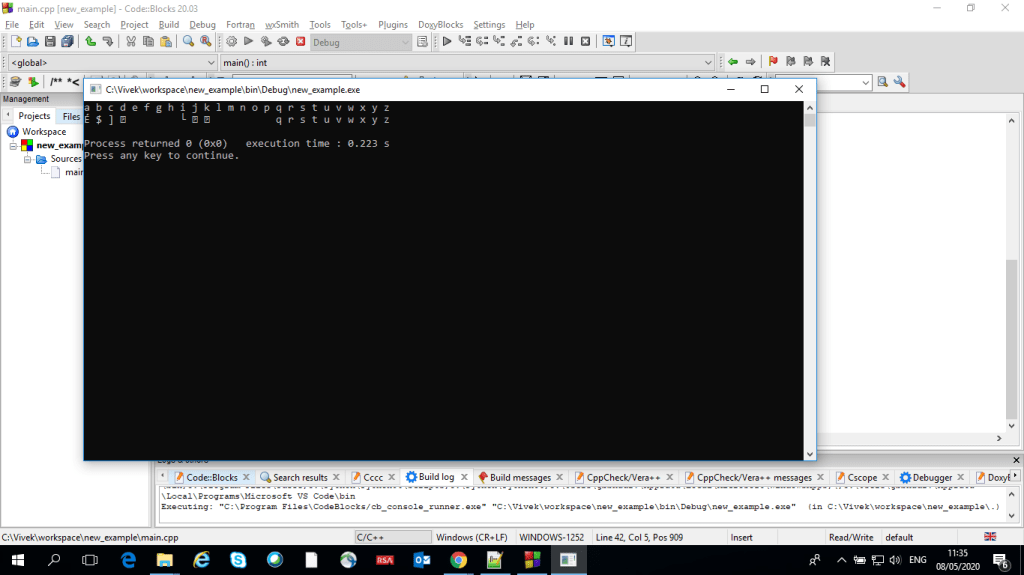The image size is (1024, 575).
Task: Click the Insert mode status bar field
Action: pos(742,538)
